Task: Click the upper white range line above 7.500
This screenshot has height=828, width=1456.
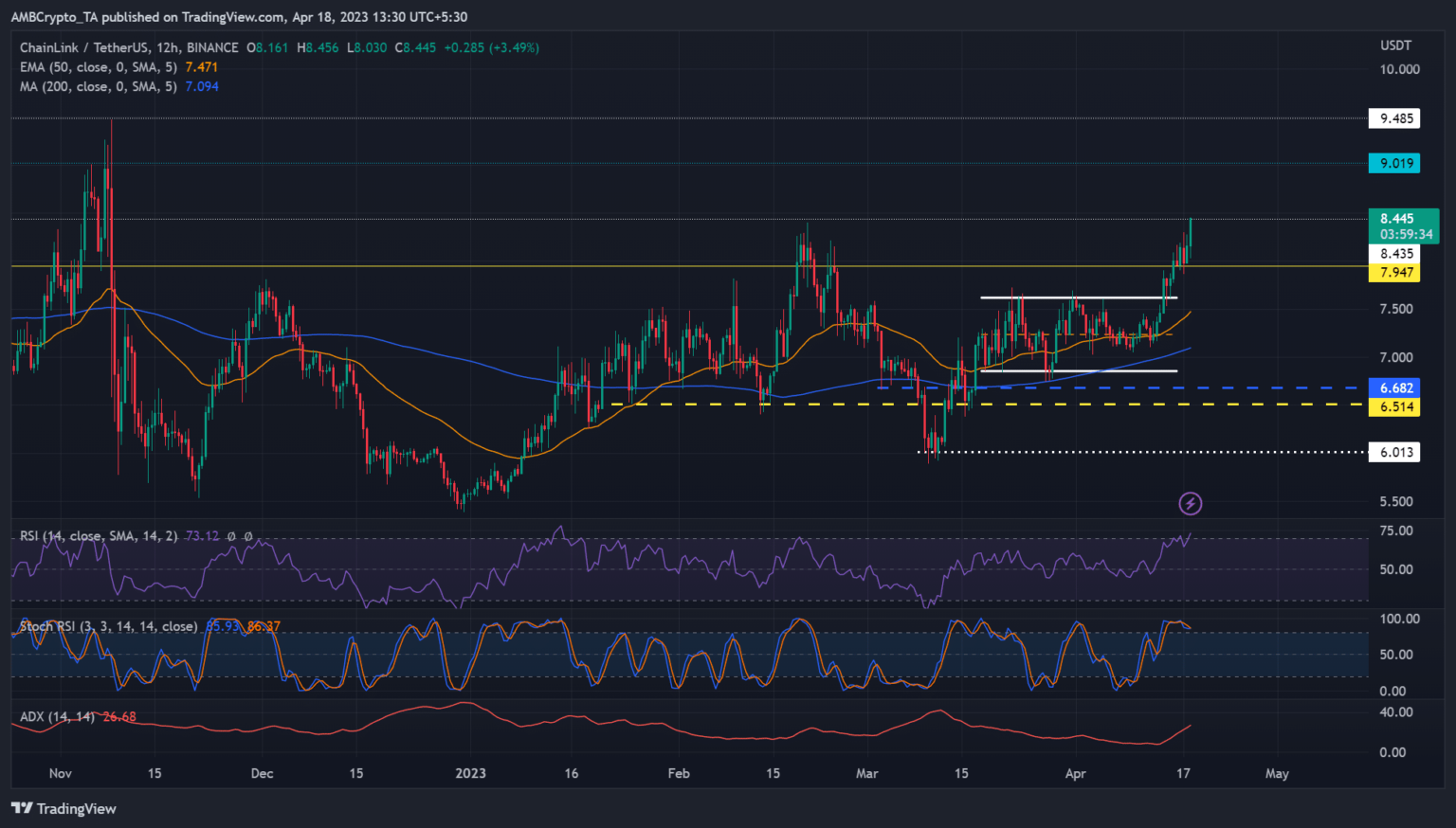Action: (x=1078, y=297)
